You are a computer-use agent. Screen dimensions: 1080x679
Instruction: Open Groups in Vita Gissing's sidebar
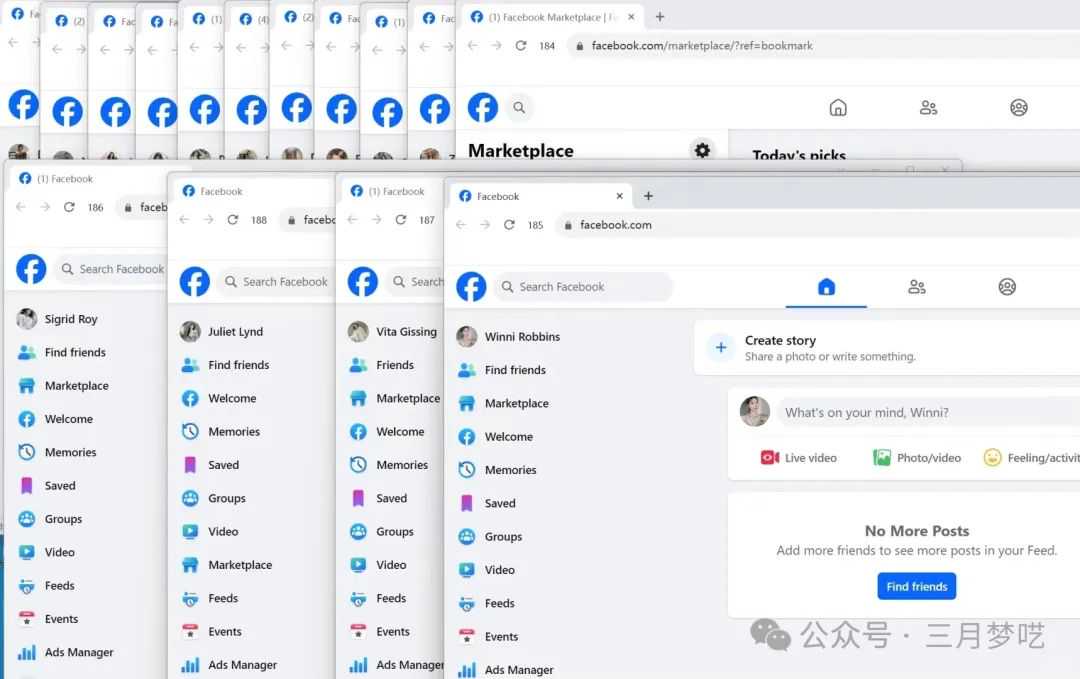[x=382, y=532]
